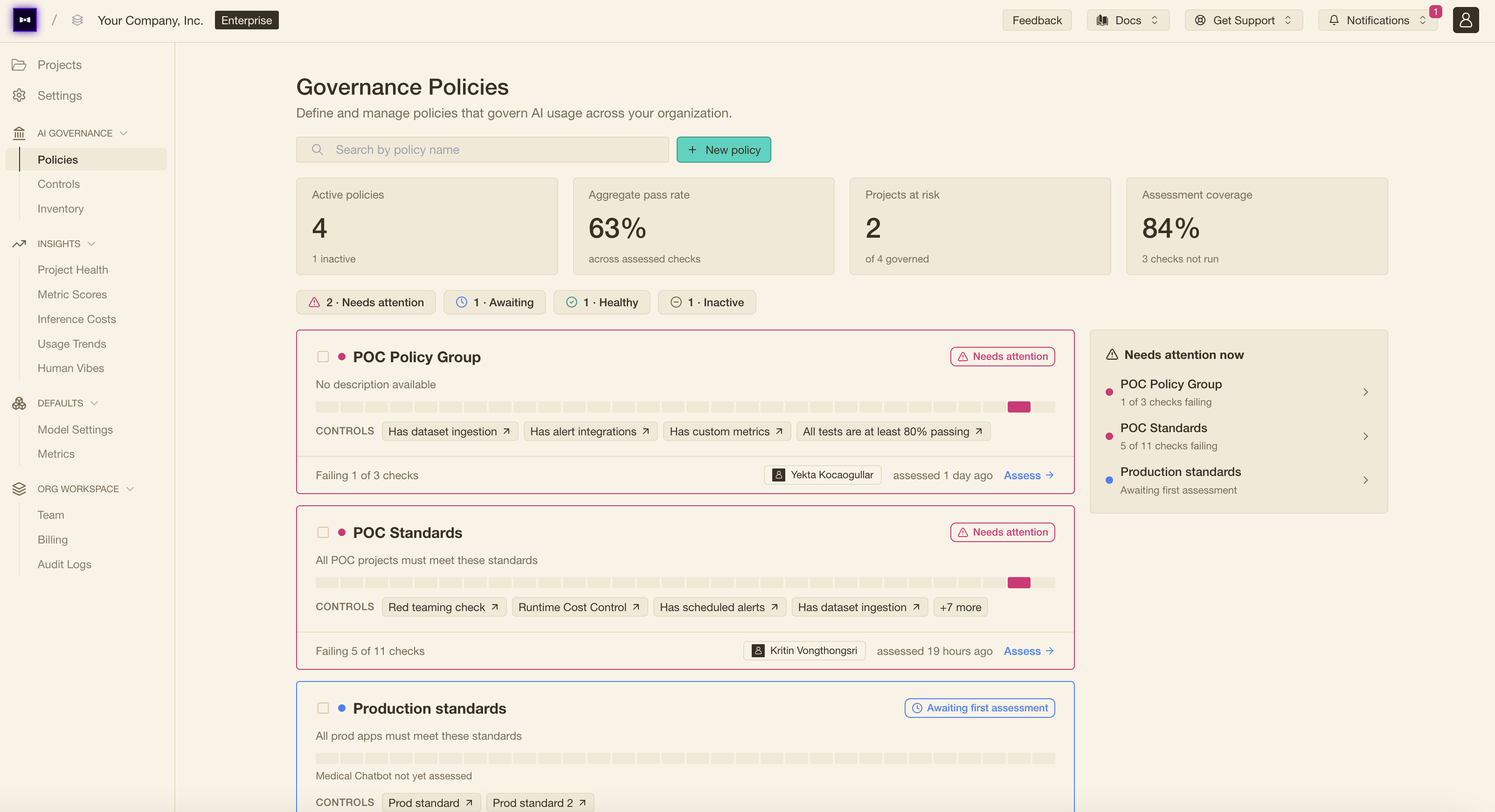Viewport: 1495px width, 812px height.
Task: Click the Notifications bell icon
Action: 1334,21
